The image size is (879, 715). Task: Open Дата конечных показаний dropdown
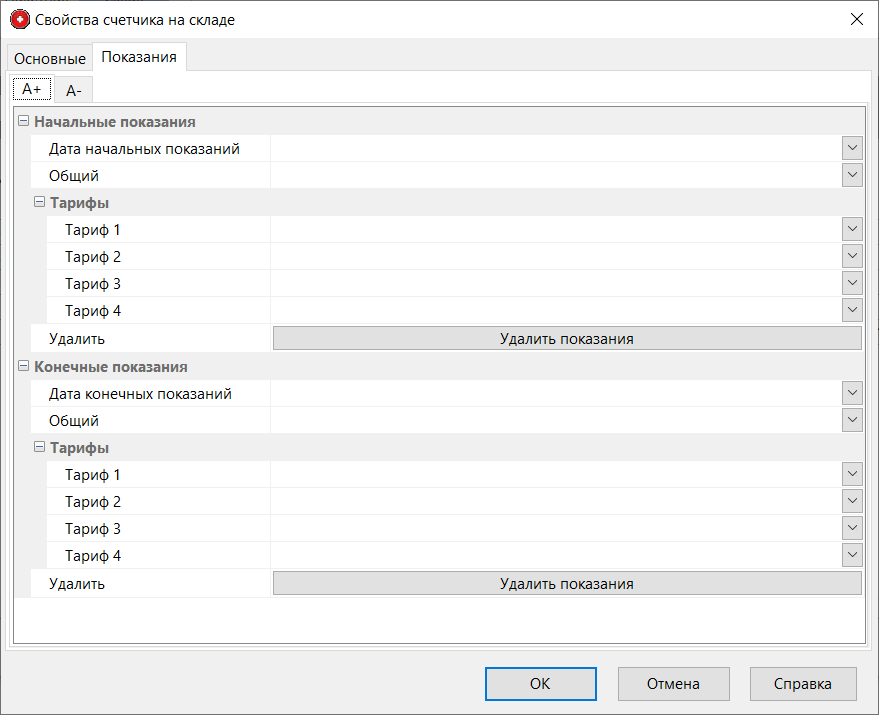[851, 394]
